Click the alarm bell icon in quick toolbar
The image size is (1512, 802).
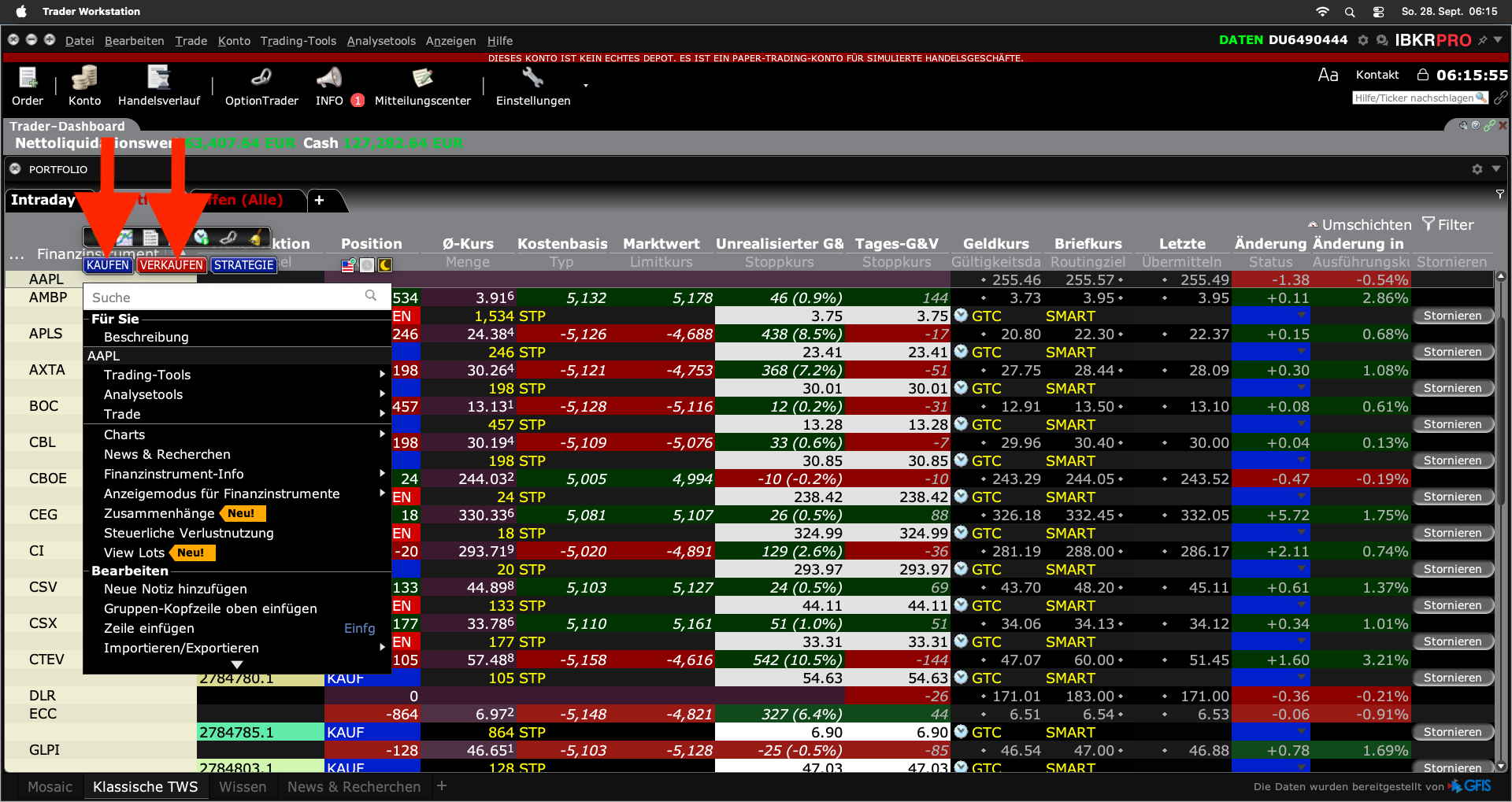click(255, 238)
